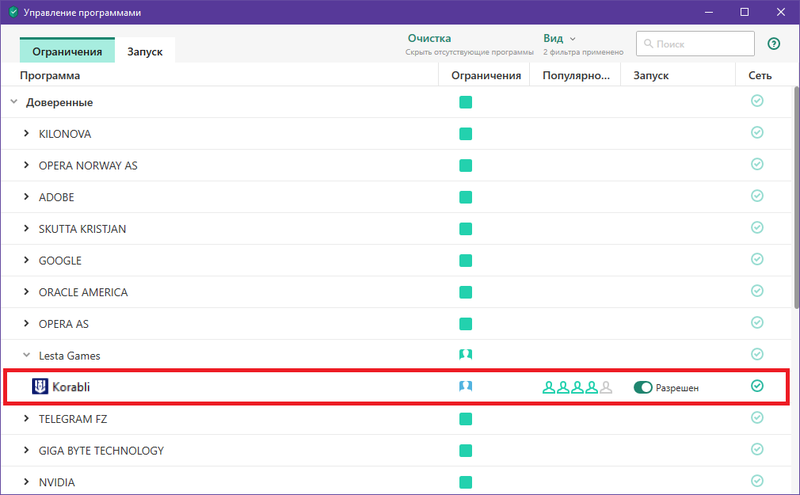Expand the SKUTTA KRISTJAN group
This screenshot has width=800, height=495.
(x=26, y=228)
